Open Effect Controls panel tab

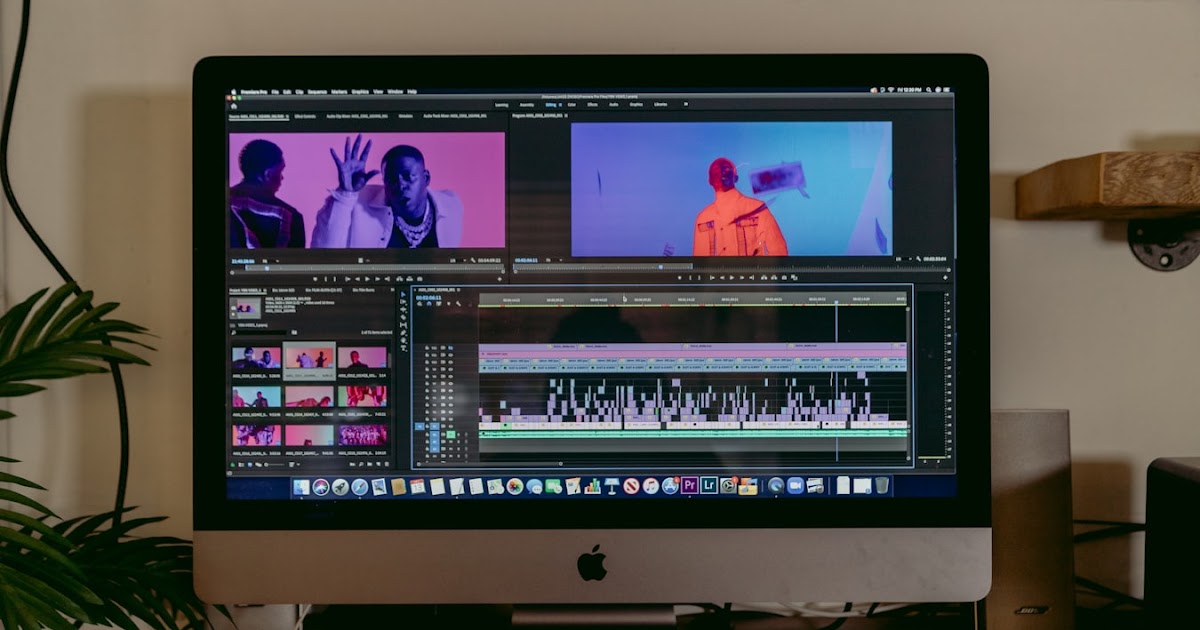click(305, 116)
